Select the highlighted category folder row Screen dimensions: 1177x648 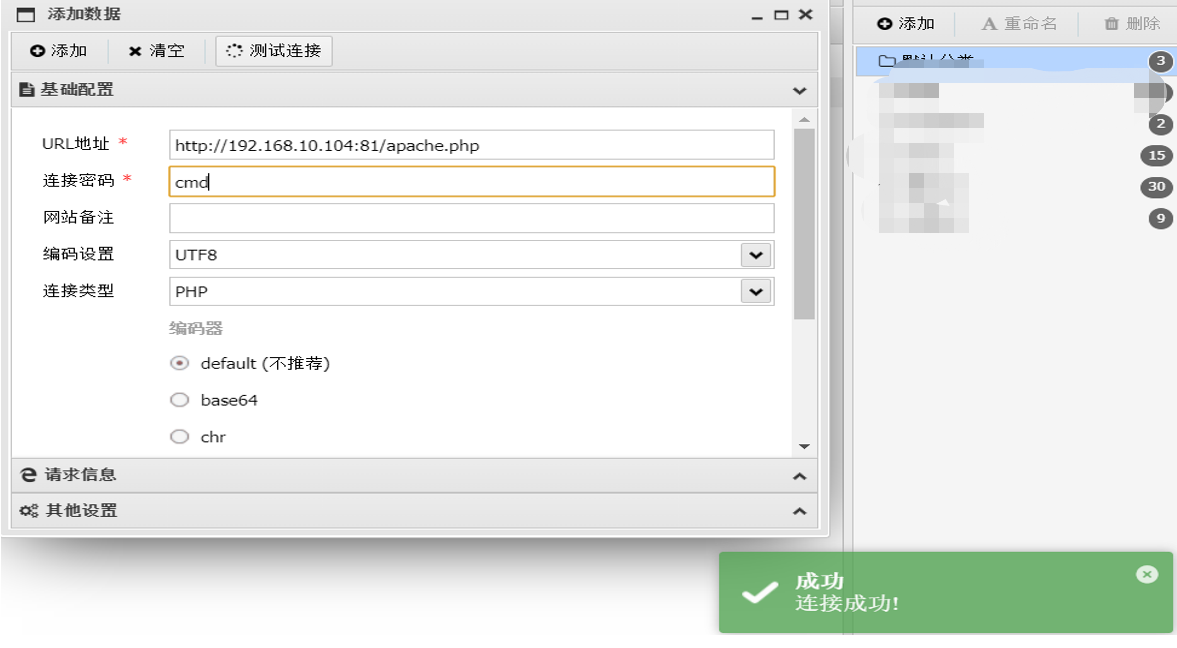[x=1015, y=61]
